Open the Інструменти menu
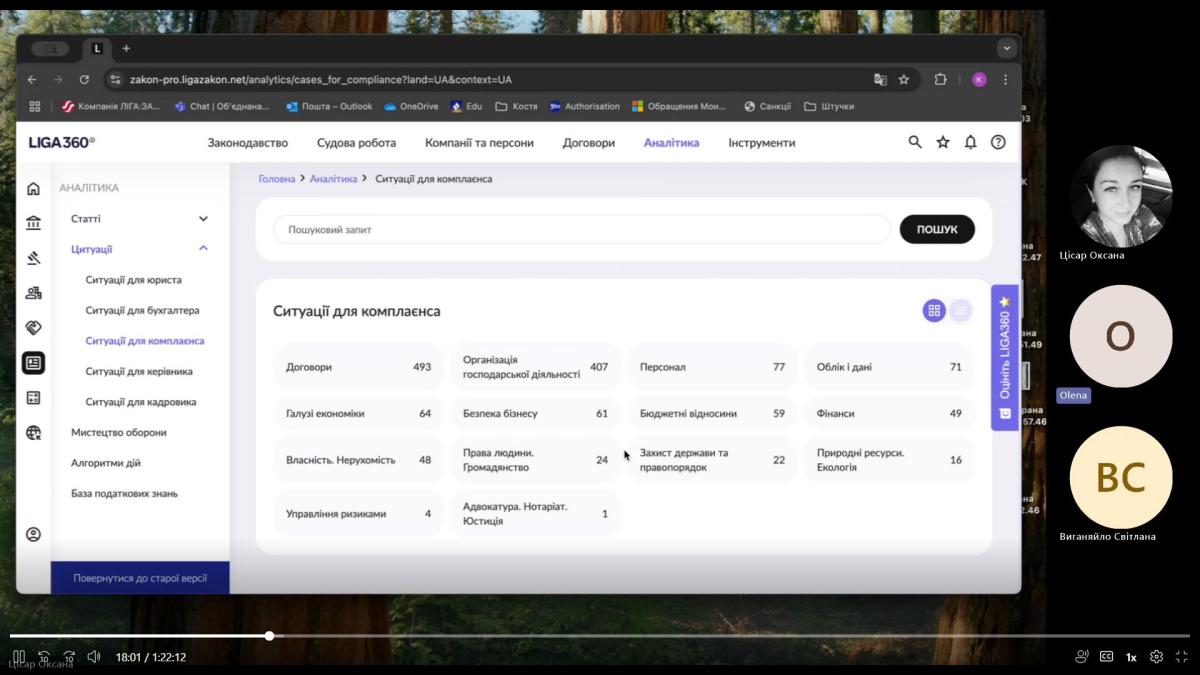The width and height of the screenshot is (1200, 675). coord(761,143)
